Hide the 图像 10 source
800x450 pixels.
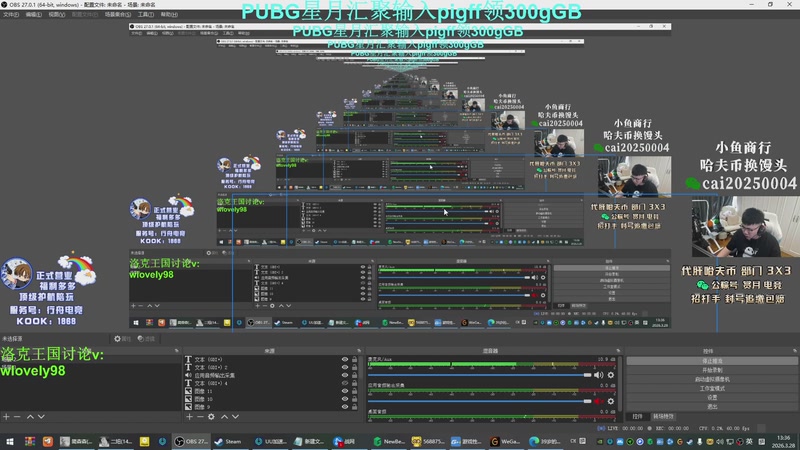point(345,399)
